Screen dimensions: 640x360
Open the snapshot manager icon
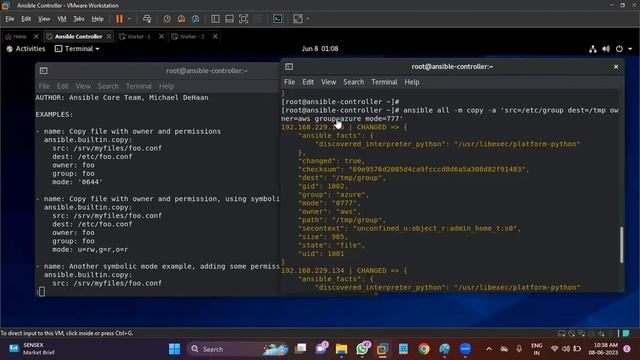pos(196,19)
